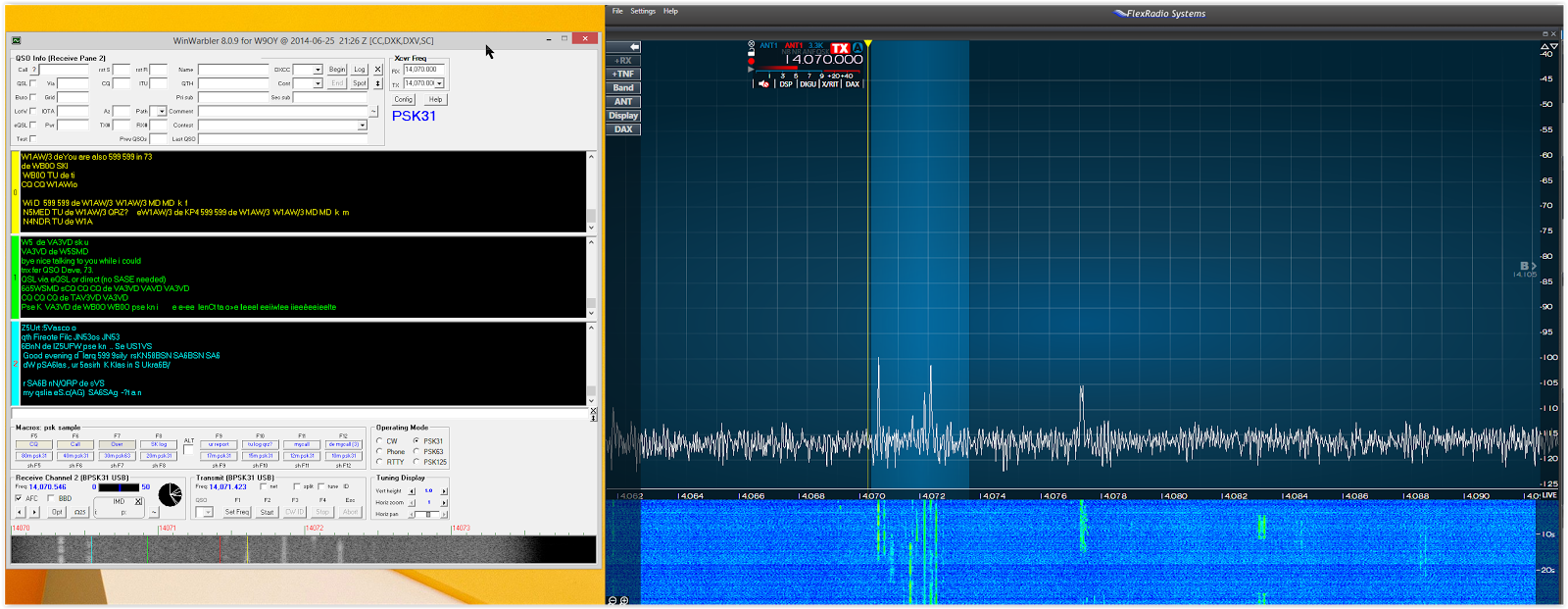Open FlexRadio Help menu
Screen dimensions: 1568x609
pyautogui.click(x=670, y=12)
